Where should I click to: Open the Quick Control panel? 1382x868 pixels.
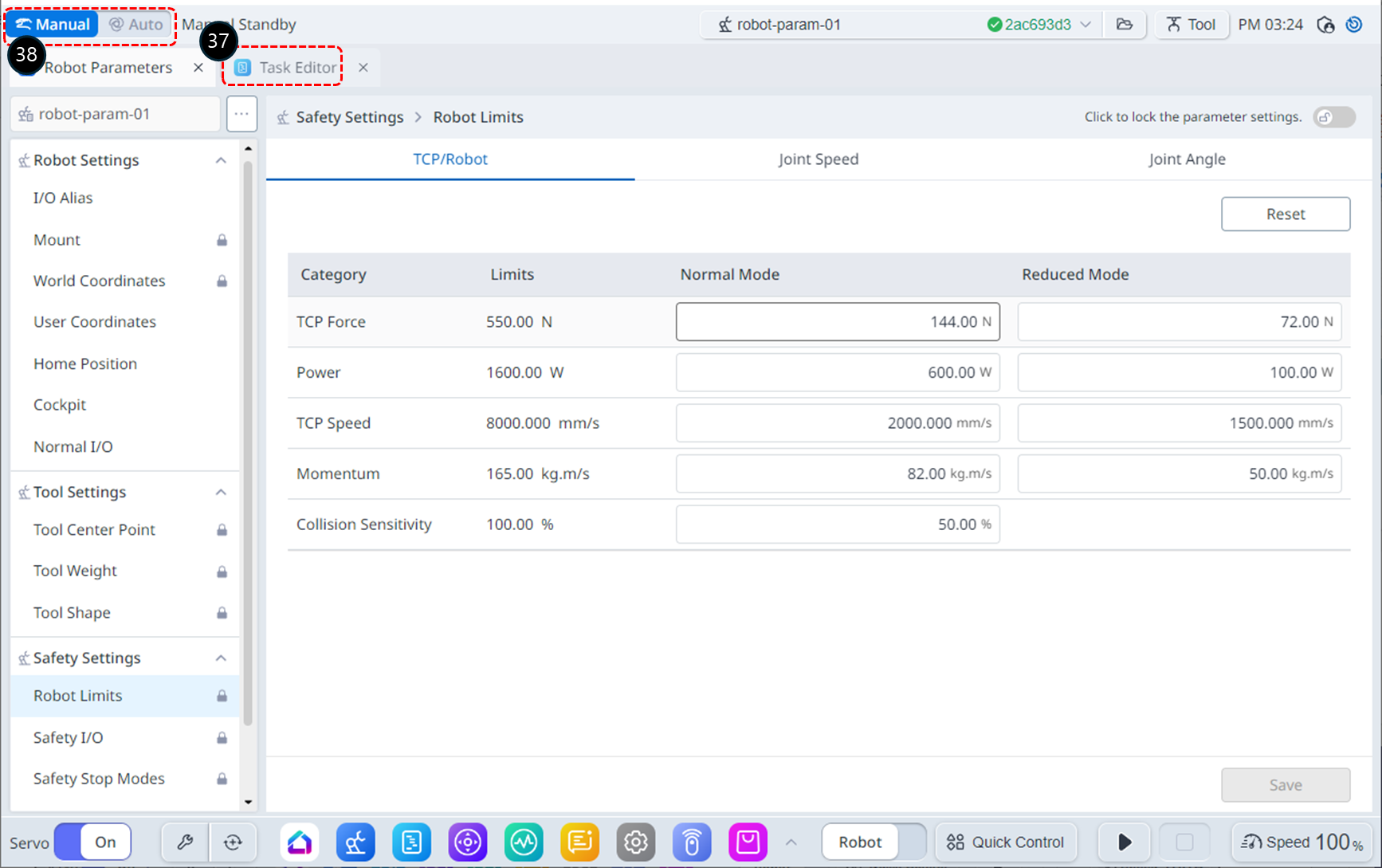coord(1006,842)
